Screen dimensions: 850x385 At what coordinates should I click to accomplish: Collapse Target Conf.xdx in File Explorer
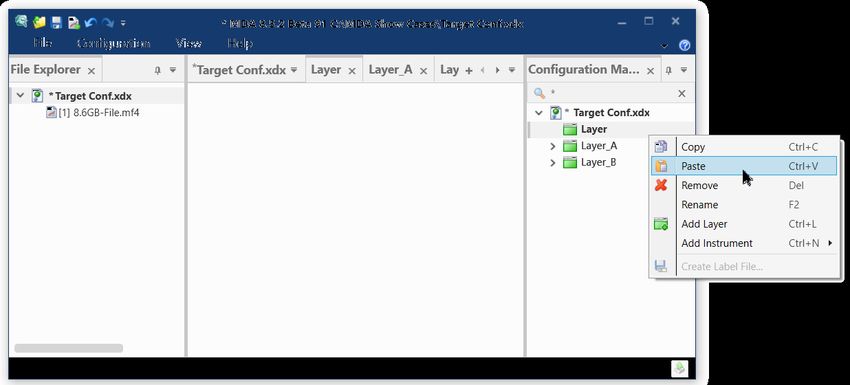(20, 95)
